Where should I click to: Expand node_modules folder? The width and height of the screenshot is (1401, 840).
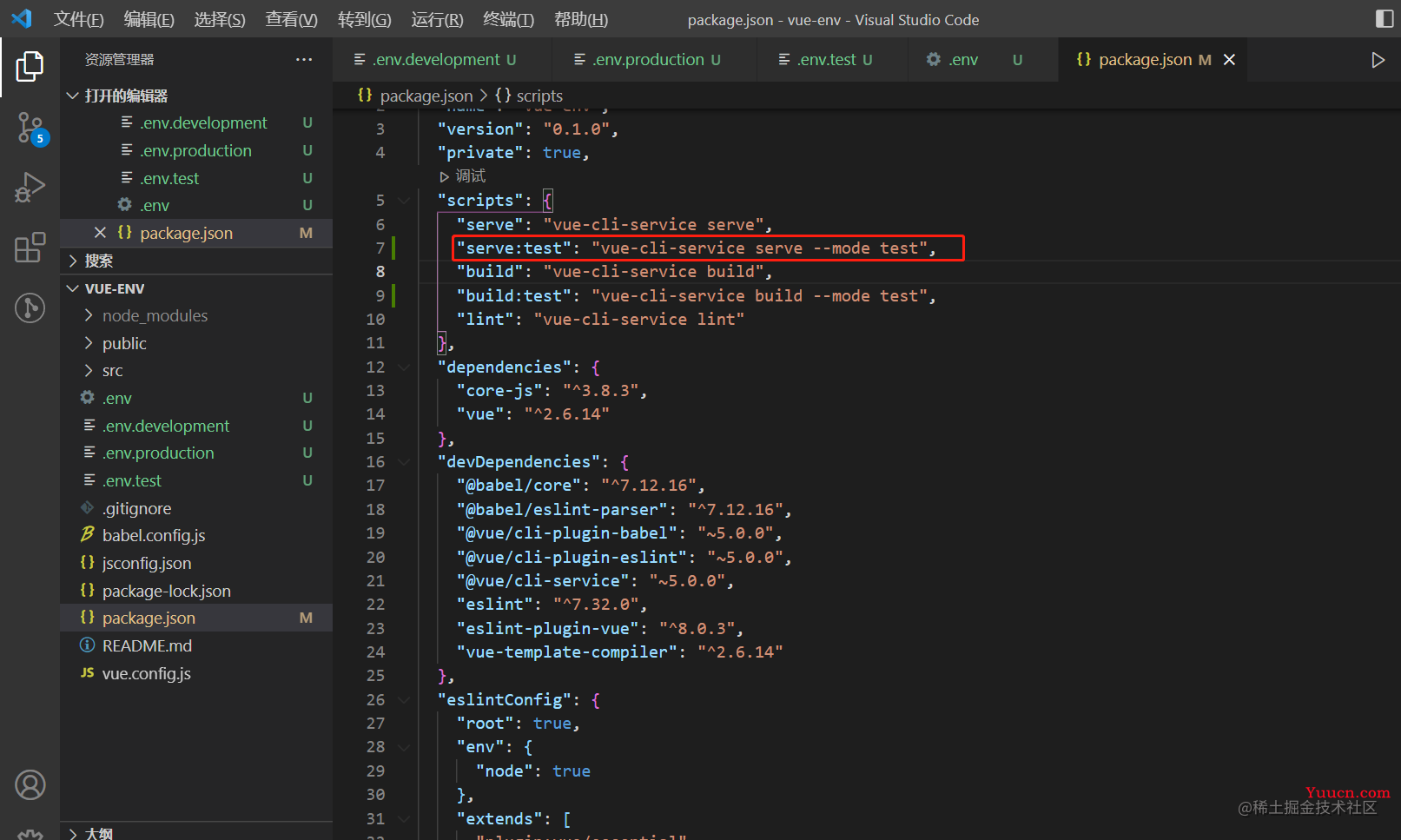tap(196, 315)
